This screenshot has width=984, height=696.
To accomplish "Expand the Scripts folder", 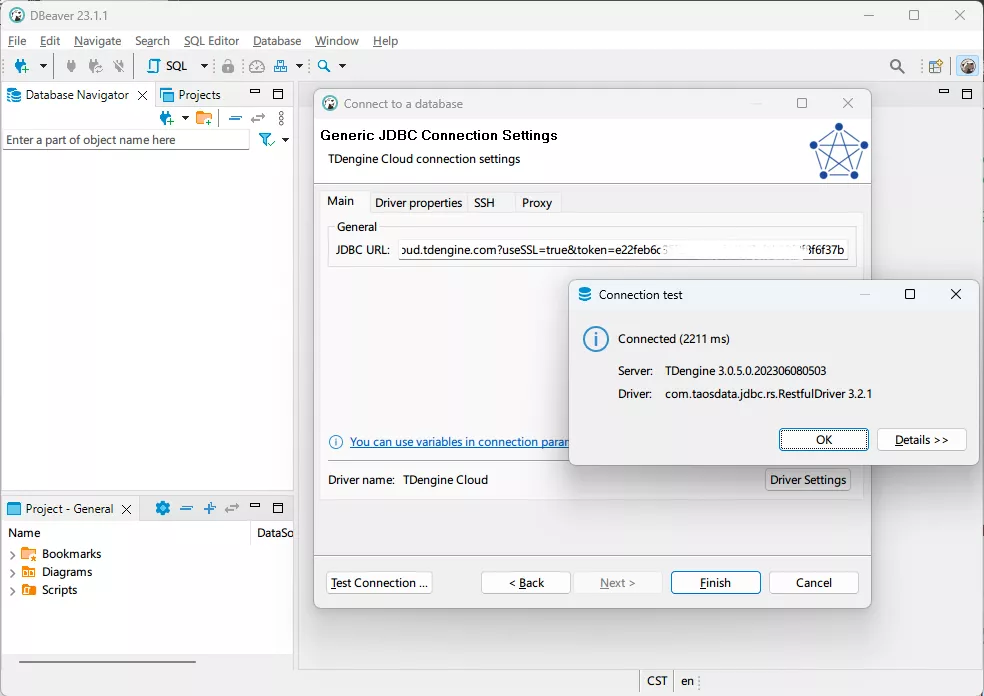I will pyautogui.click(x=13, y=591).
